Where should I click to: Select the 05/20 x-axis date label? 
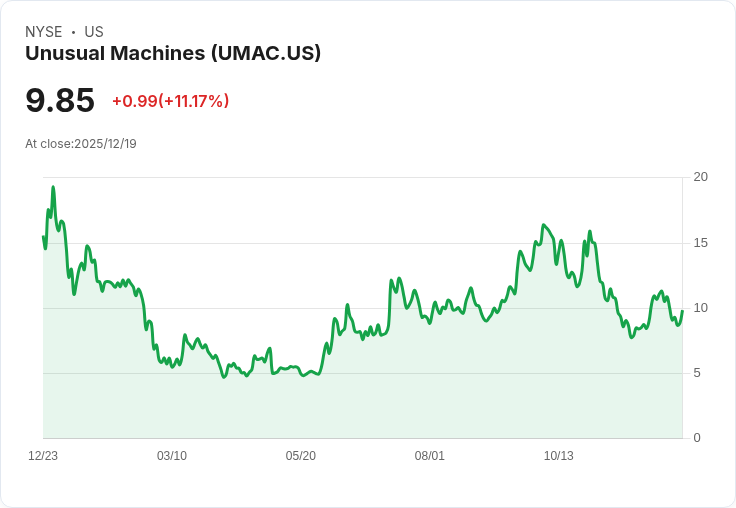coord(300,456)
